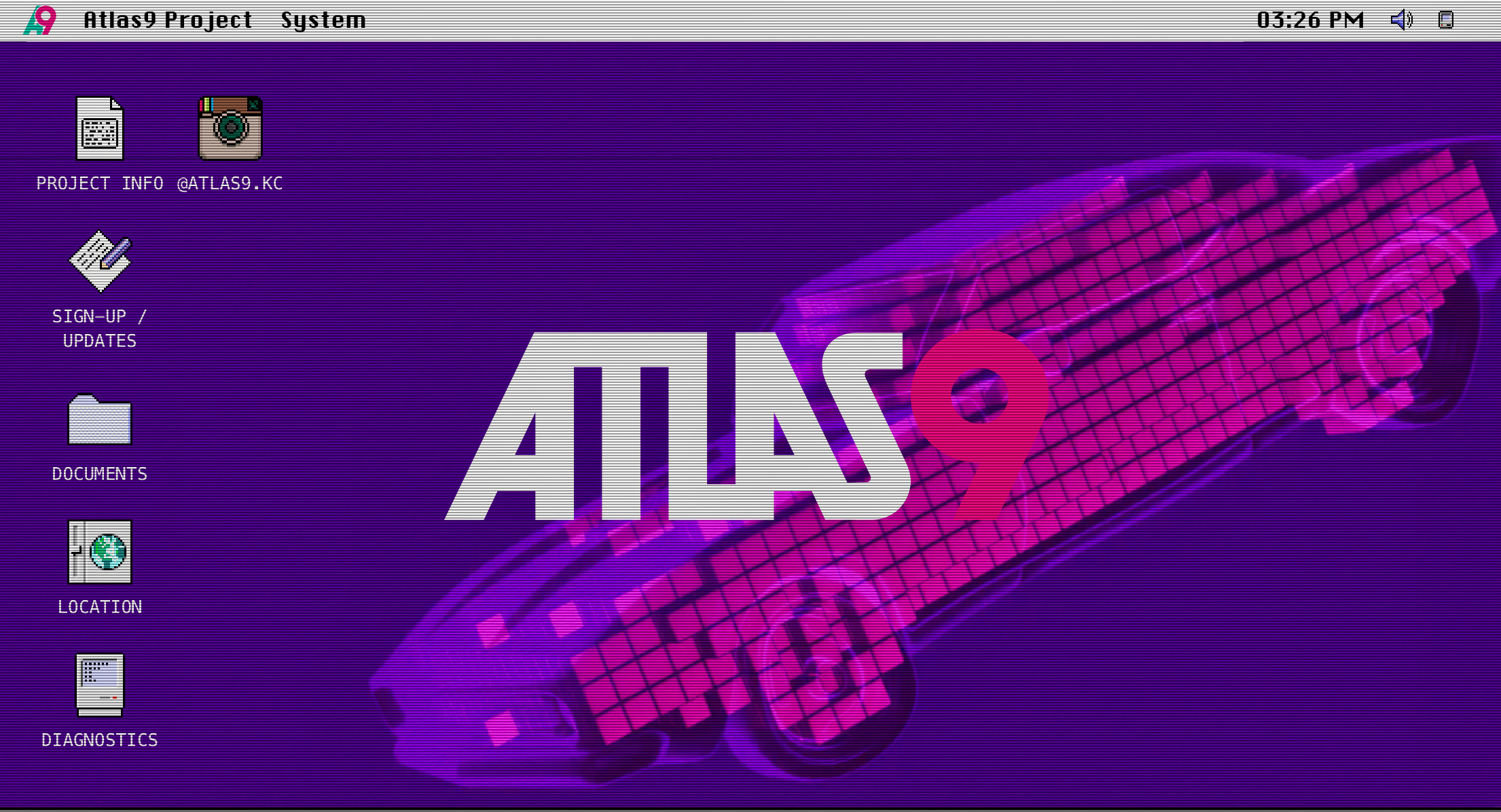Select the DIAGNOSTICS text label
Screen dimensions: 1501x812
point(100,740)
